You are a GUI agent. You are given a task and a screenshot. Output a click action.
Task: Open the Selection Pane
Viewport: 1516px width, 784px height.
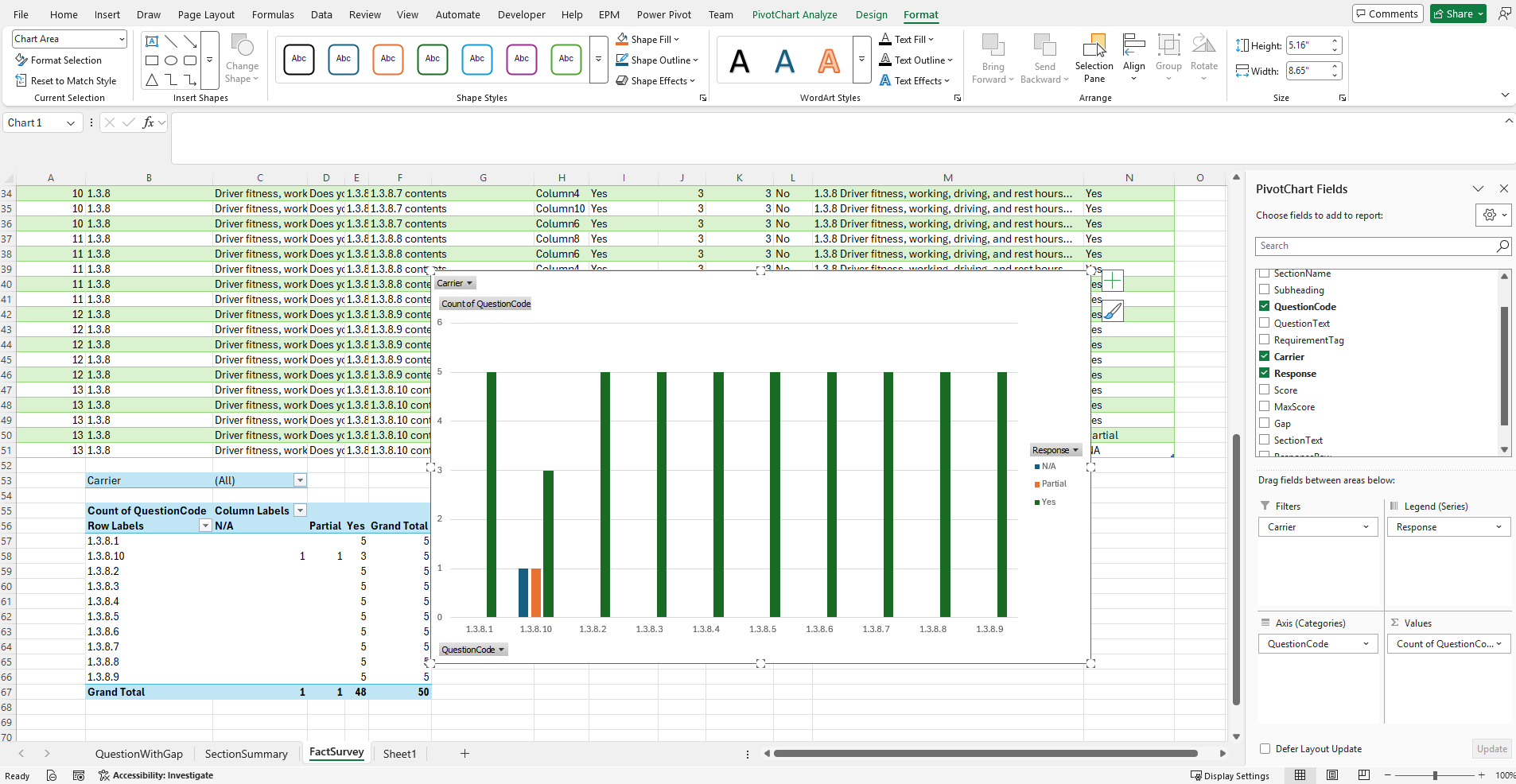(1094, 59)
